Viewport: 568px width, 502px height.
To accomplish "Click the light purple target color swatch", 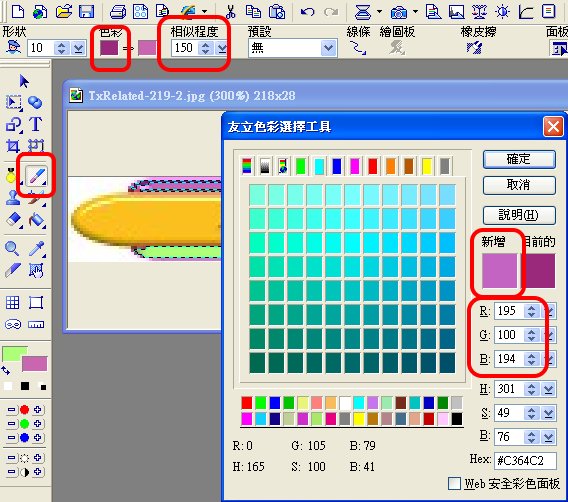I will tap(147, 48).
